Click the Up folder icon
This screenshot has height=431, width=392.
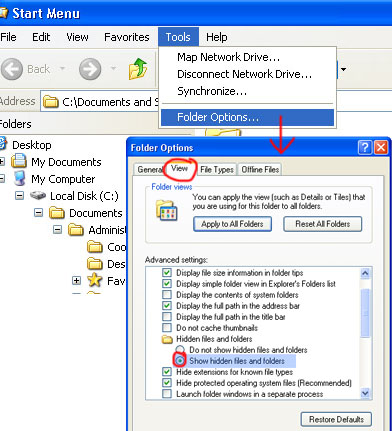(x=138, y=69)
